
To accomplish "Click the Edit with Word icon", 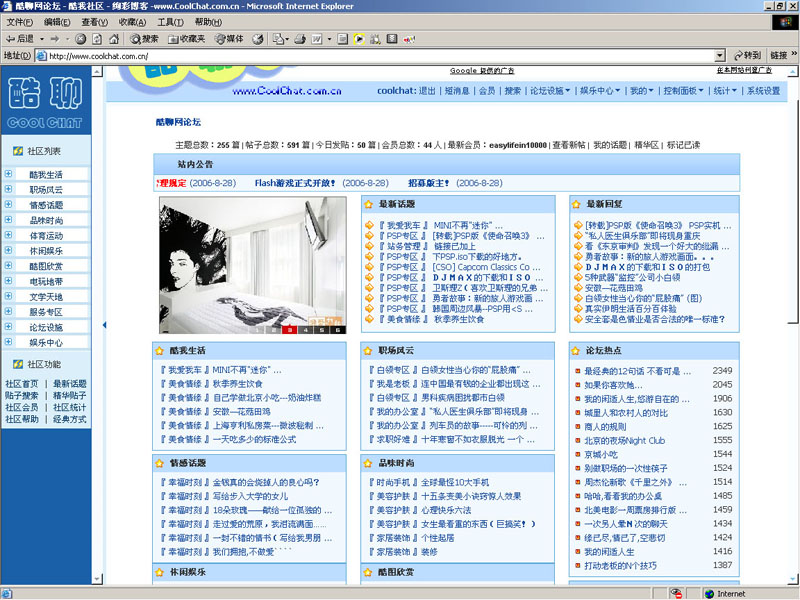I will pyautogui.click(x=317, y=39).
